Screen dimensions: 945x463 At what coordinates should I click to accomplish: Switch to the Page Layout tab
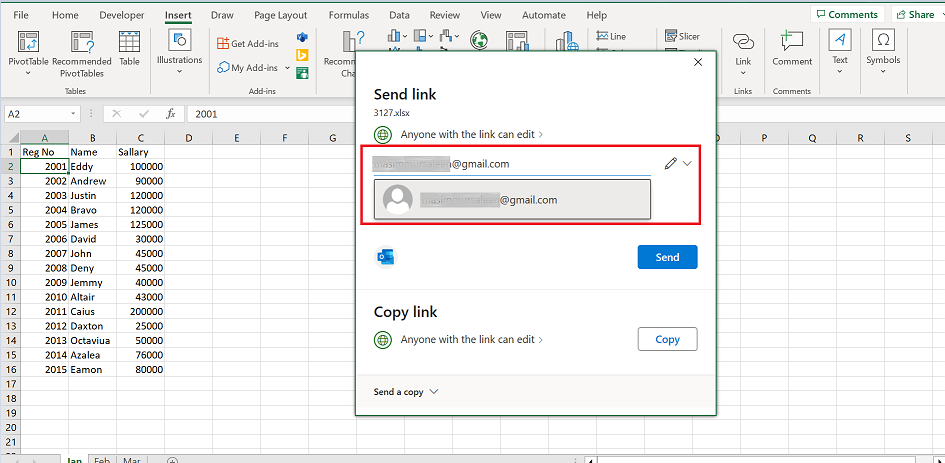280,15
